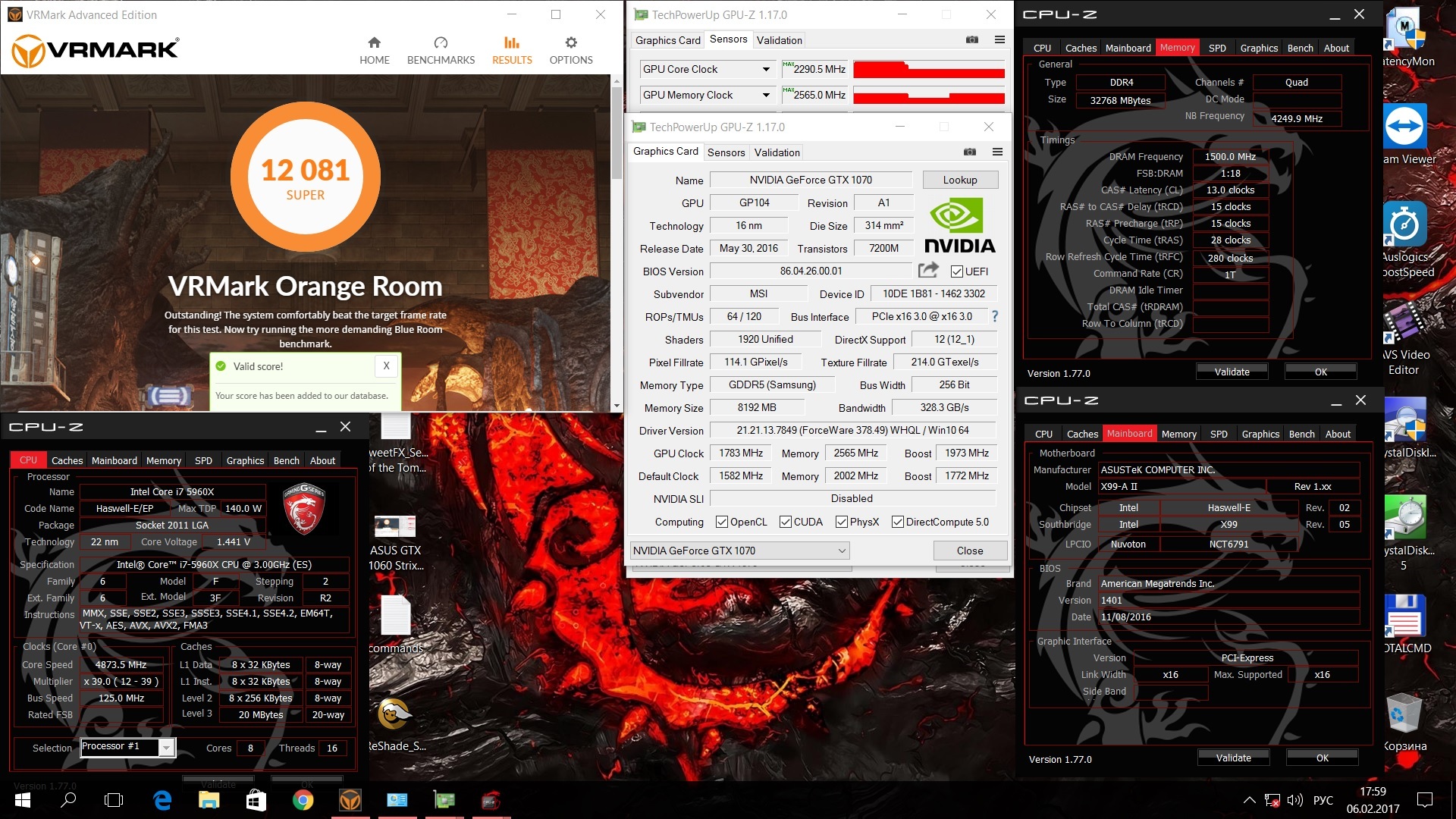Open Bench tab in bottom-left CPU-Z window

pos(286,460)
